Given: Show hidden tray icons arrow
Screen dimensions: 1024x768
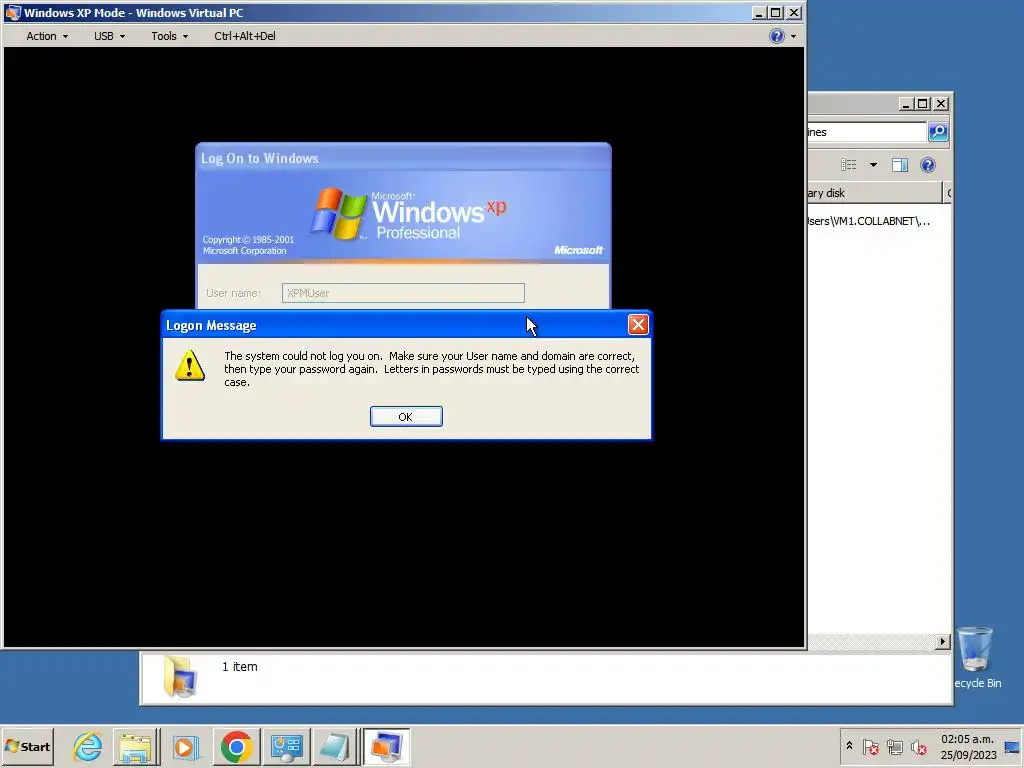Looking at the screenshot, I should click(x=849, y=746).
